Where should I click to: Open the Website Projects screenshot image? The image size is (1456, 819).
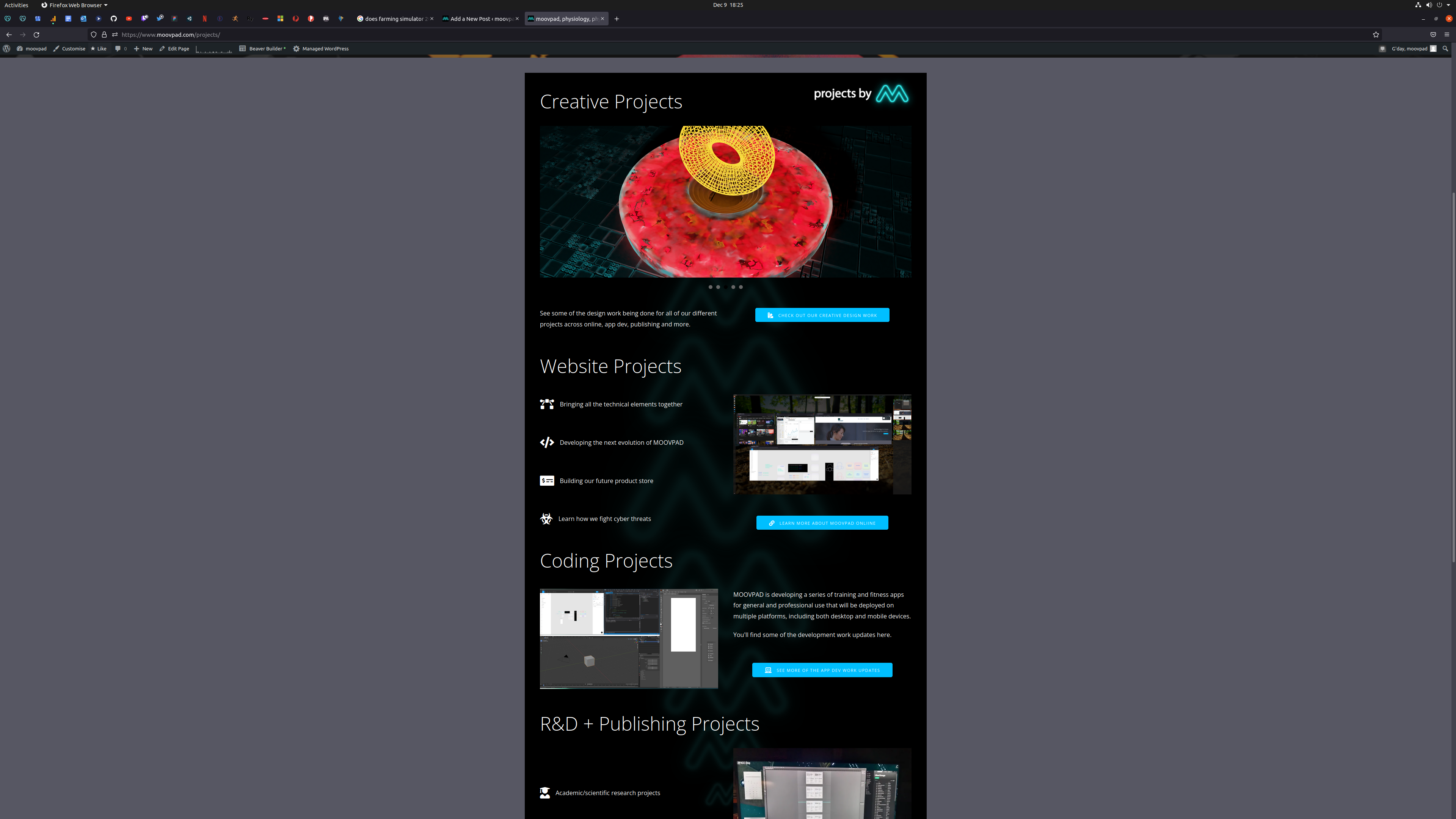click(x=822, y=444)
